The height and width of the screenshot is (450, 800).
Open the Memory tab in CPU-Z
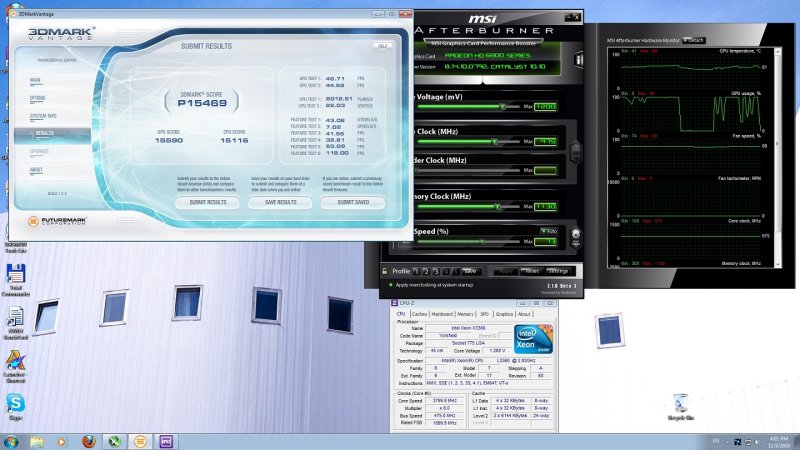coord(465,314)
